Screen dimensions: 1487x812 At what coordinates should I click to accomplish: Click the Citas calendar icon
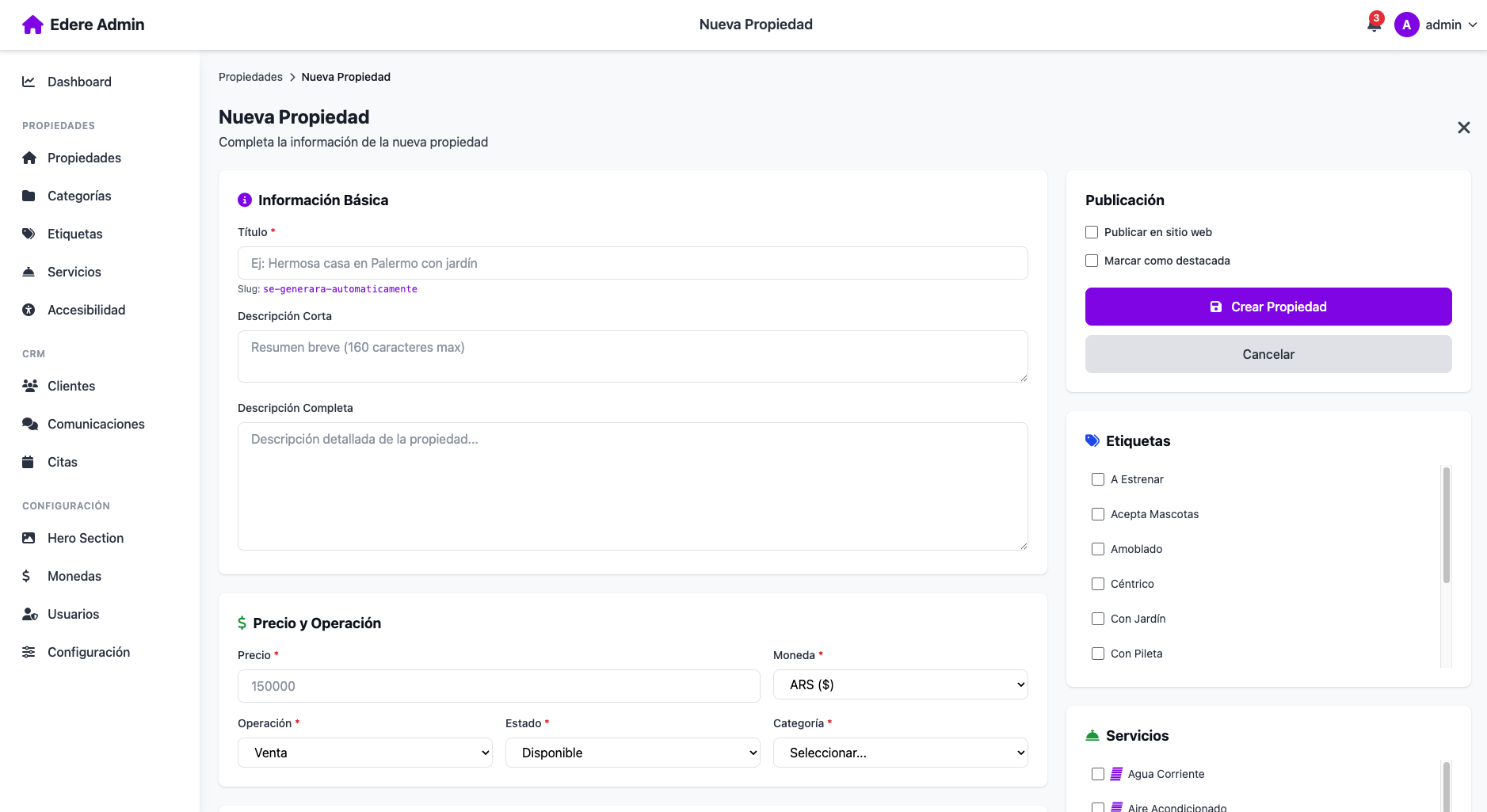pyautogui.click(x=29, y=462)
